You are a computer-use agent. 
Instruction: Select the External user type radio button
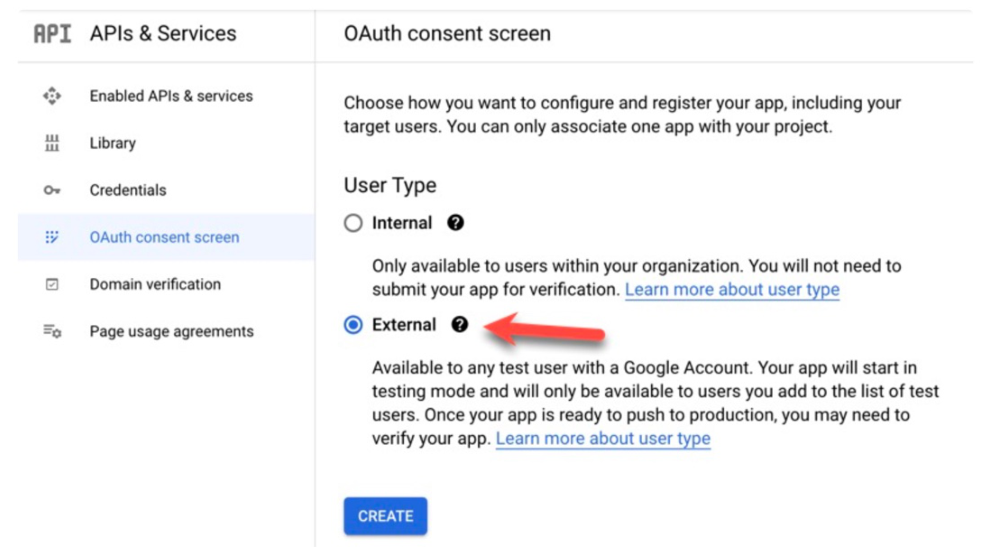(353, 325)
